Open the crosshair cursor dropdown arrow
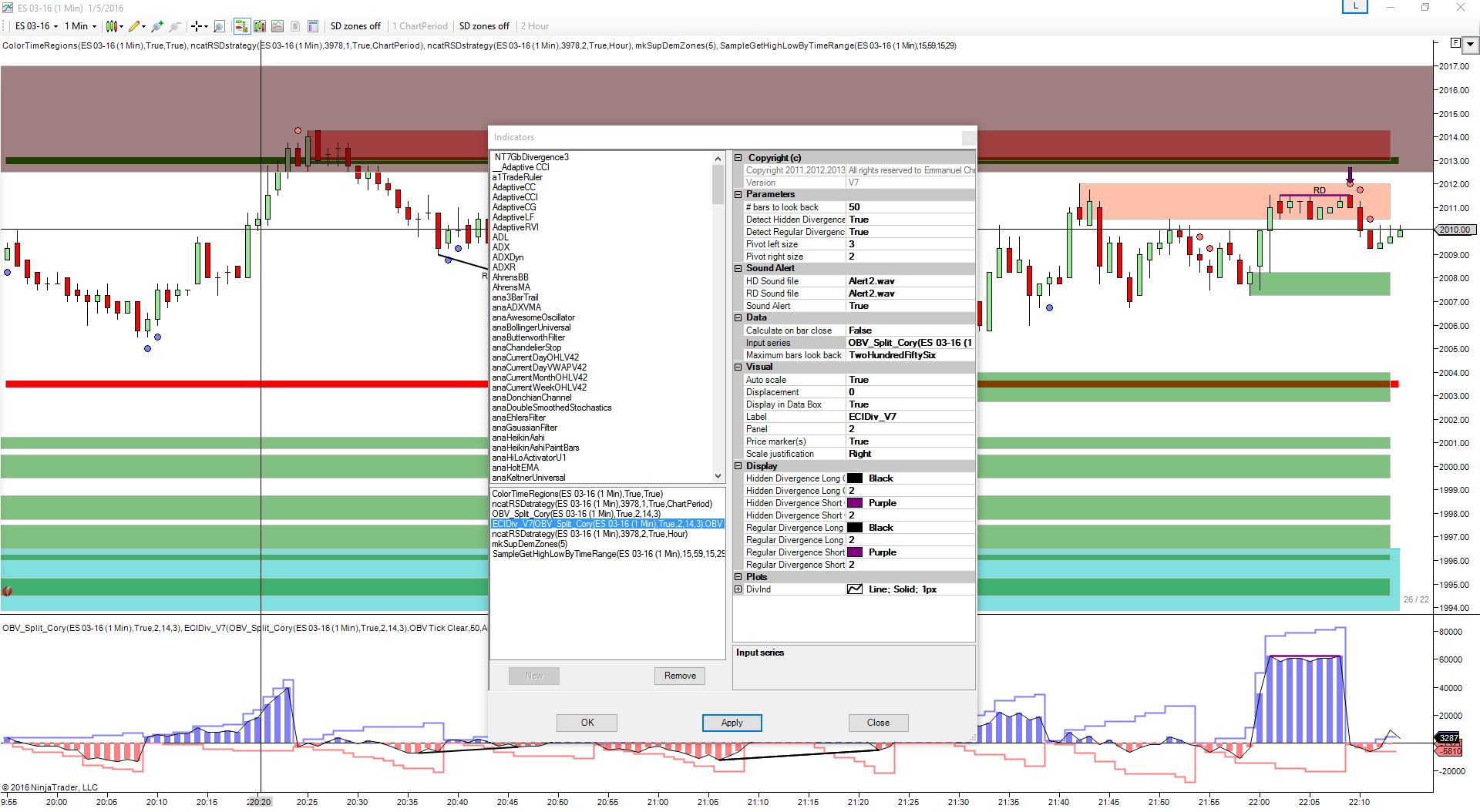This screenshot has height=812, width=1480. click(x=206, y=27)
